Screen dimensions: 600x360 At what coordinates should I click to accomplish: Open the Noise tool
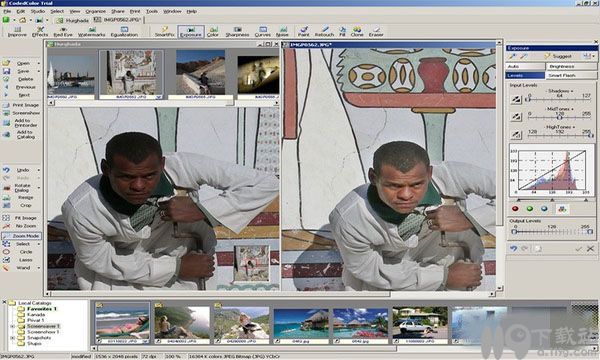click(282, 32)
